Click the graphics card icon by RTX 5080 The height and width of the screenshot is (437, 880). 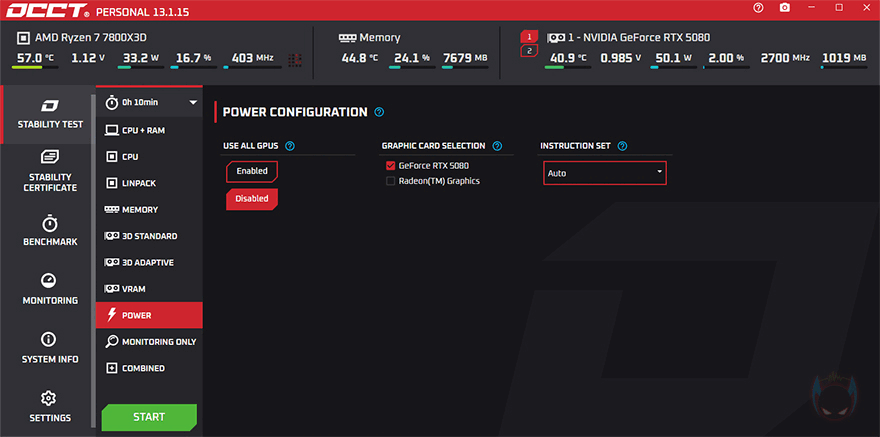tap(556, 38)
